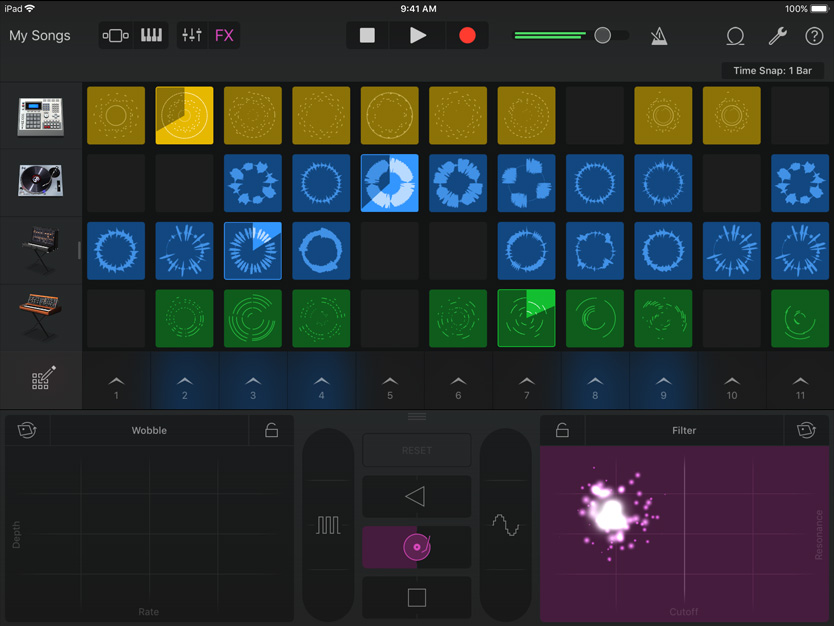Click the Filter effect name header
The height and width of the screenshot is (626, 834).
coord(684,430)
